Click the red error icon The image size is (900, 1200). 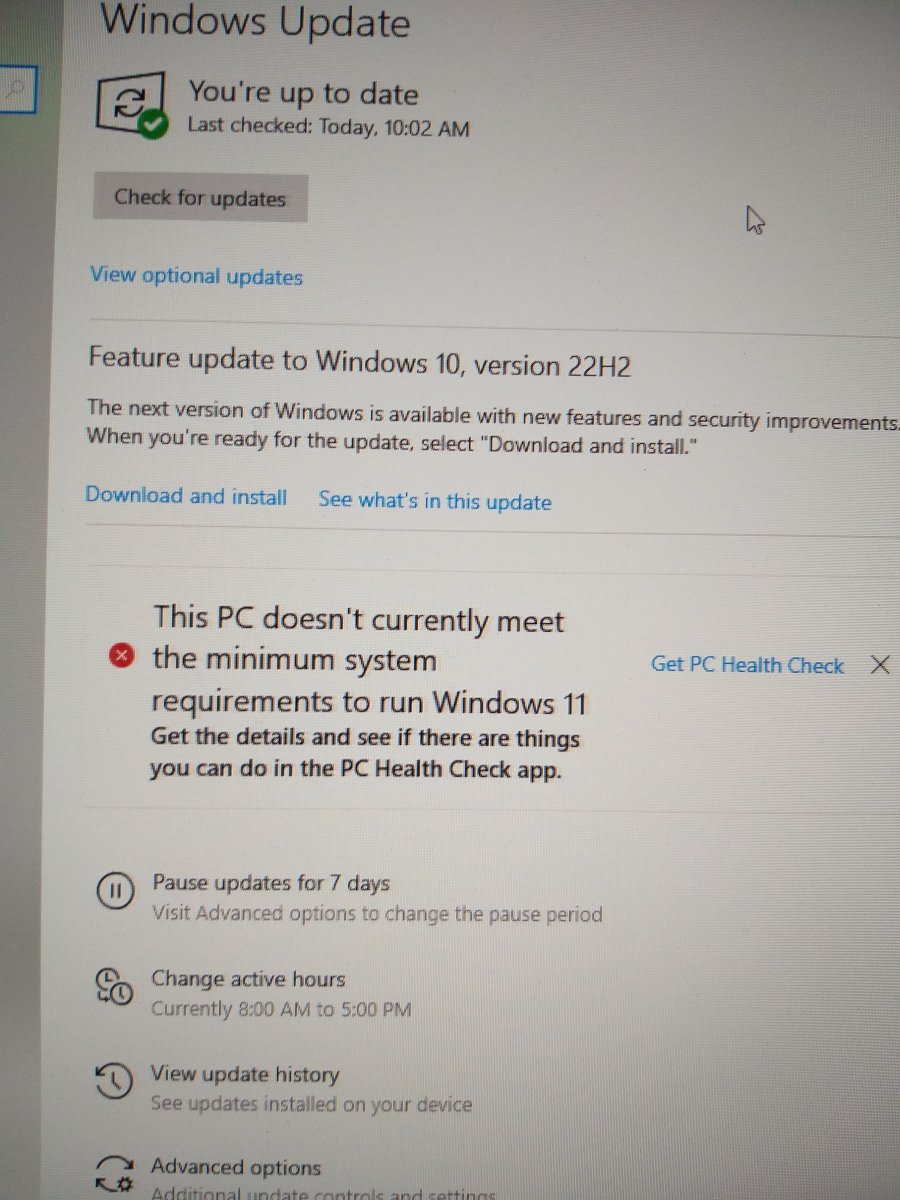(x=120, y=656)
